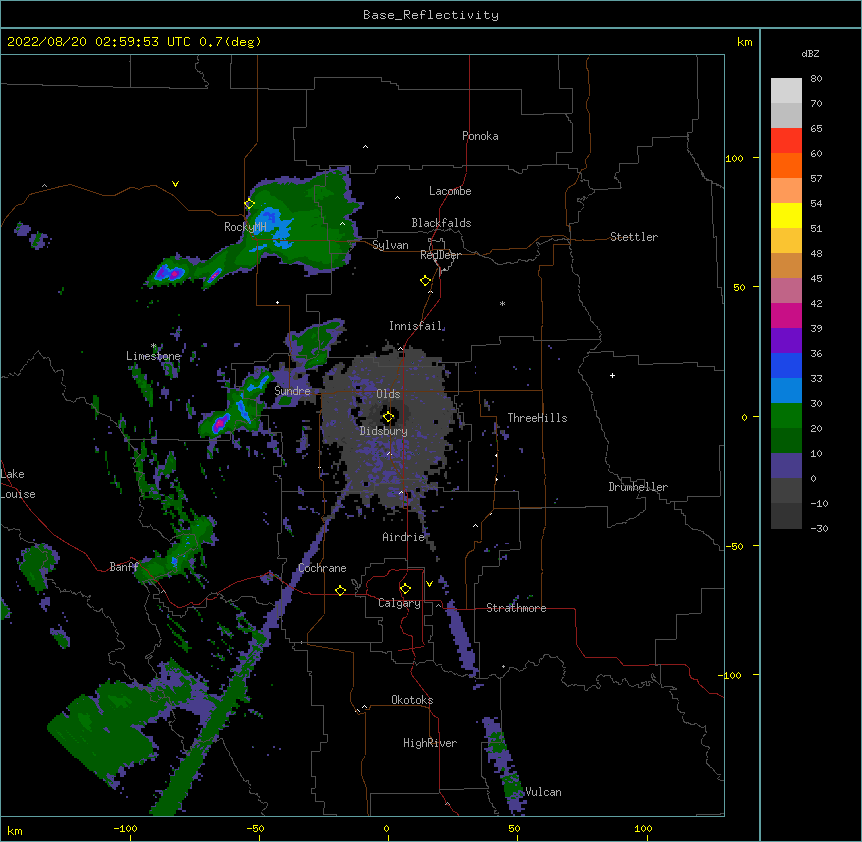Click the 54 dBZ yellow legend swatch
This screenshot has width=862, height=842.
pyautogui.click(x=786, y=215)
